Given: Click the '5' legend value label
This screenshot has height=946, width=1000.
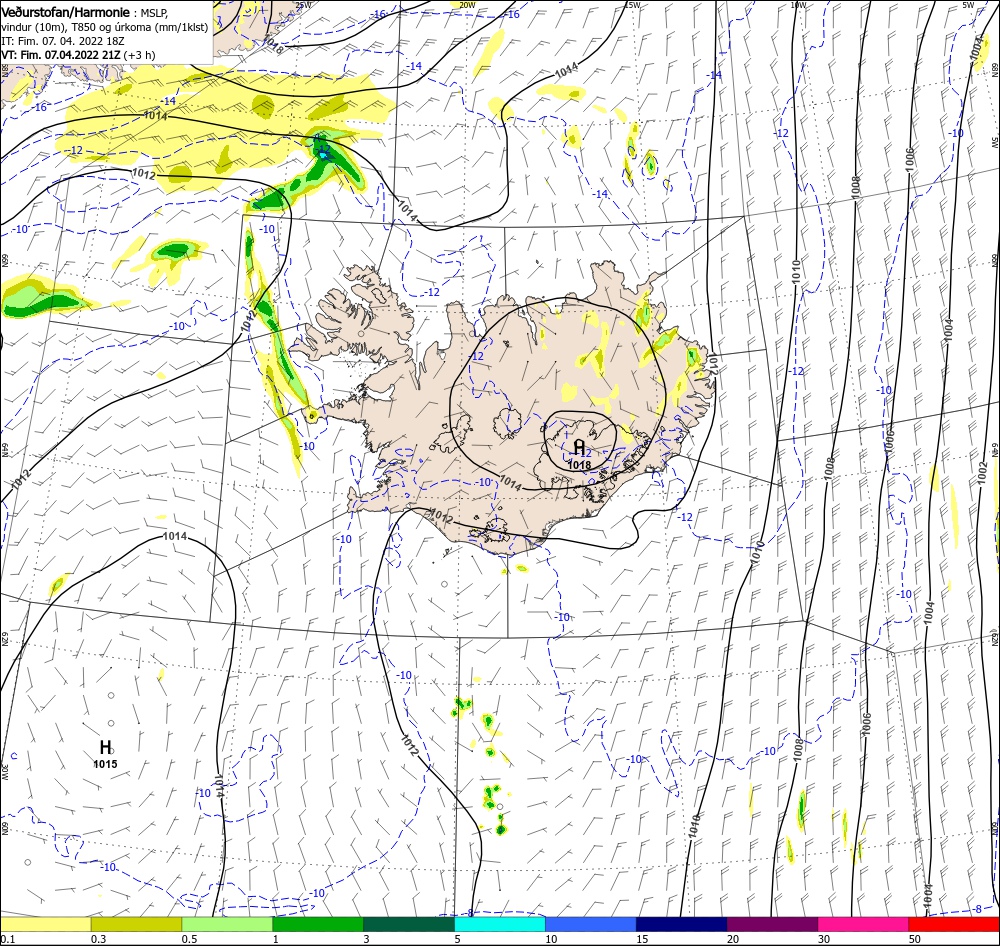Looking at the screenshot, I should (x=457, y=939).
